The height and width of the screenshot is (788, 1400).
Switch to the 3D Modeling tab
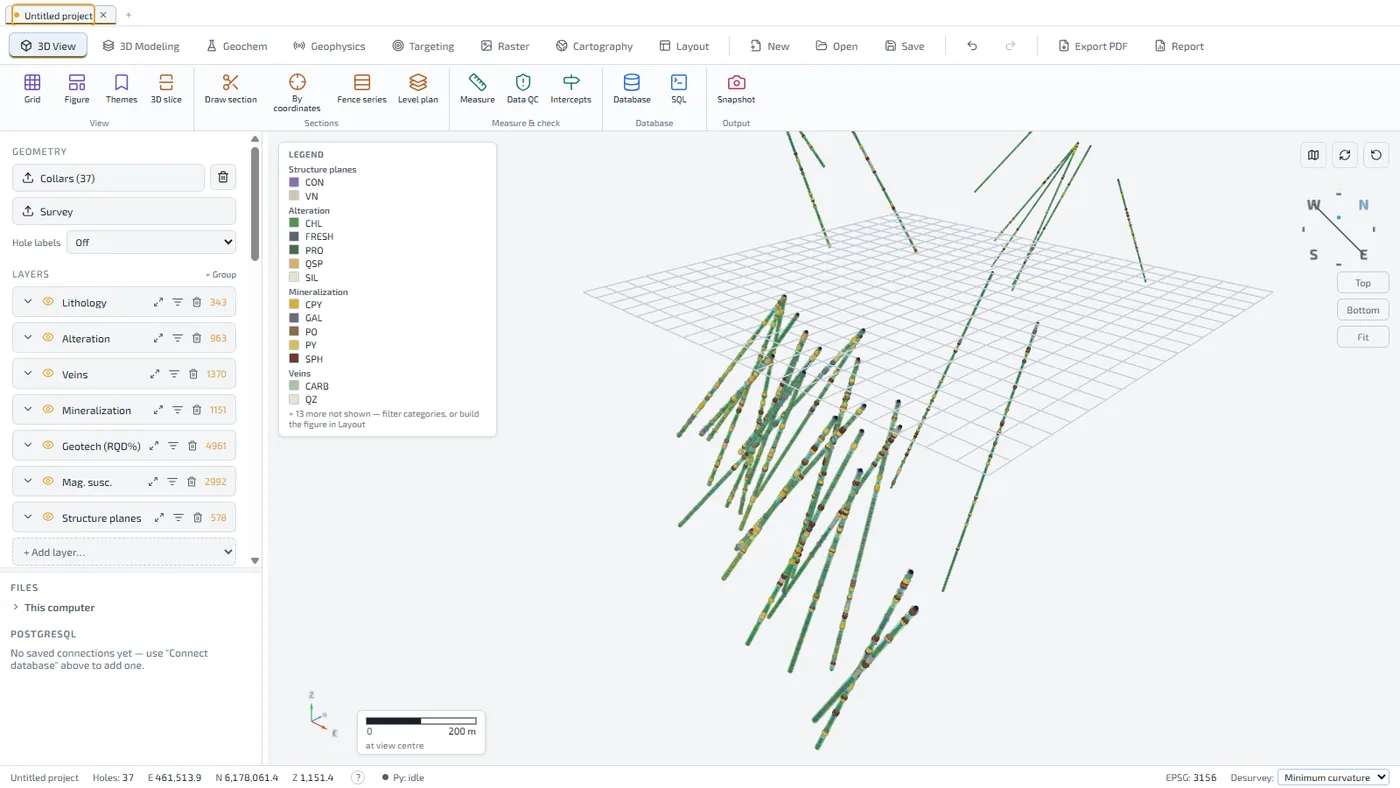[x=141, y=46]
